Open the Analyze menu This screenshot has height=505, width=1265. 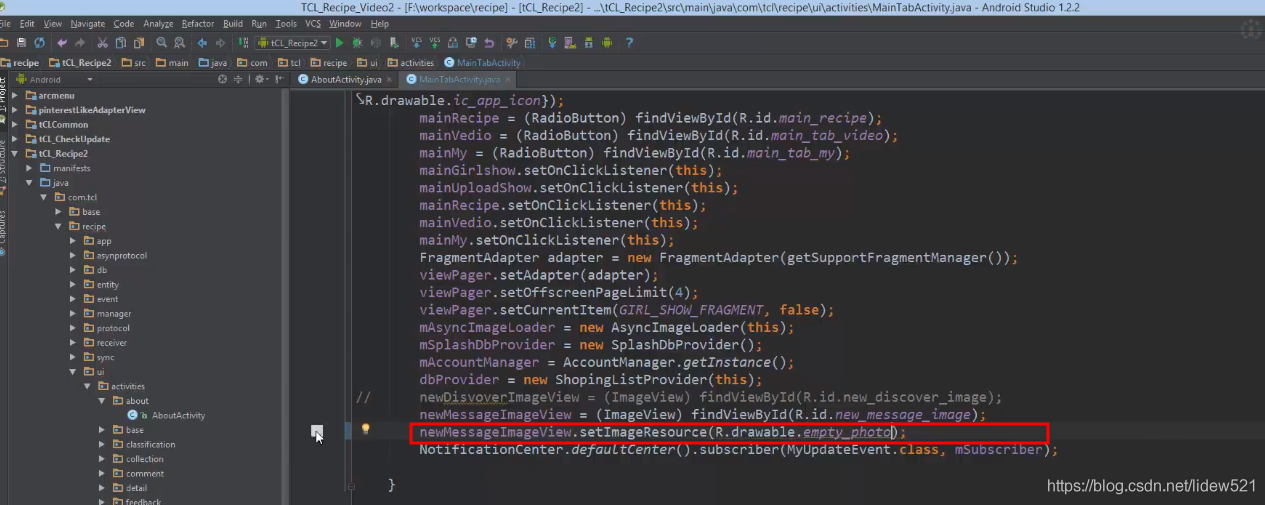point(158,23)
